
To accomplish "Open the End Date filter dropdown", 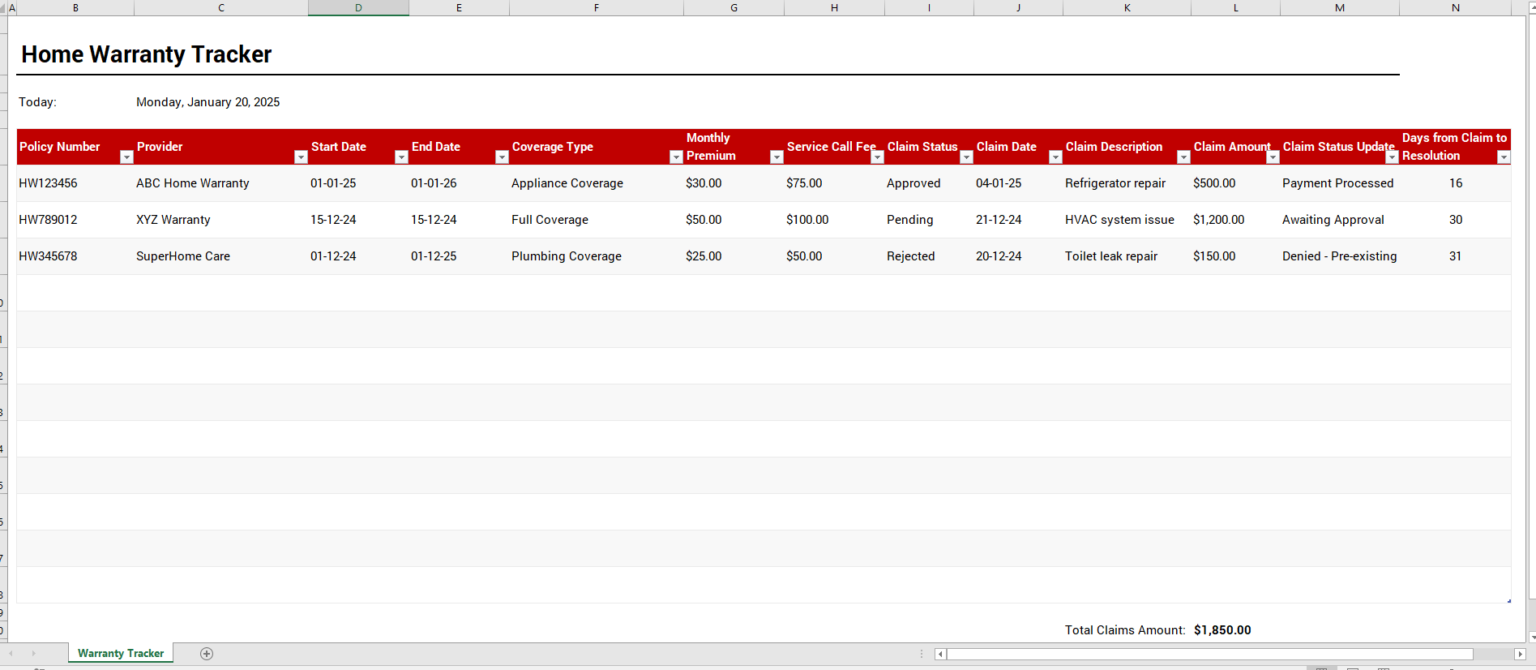I will (501, 157).
